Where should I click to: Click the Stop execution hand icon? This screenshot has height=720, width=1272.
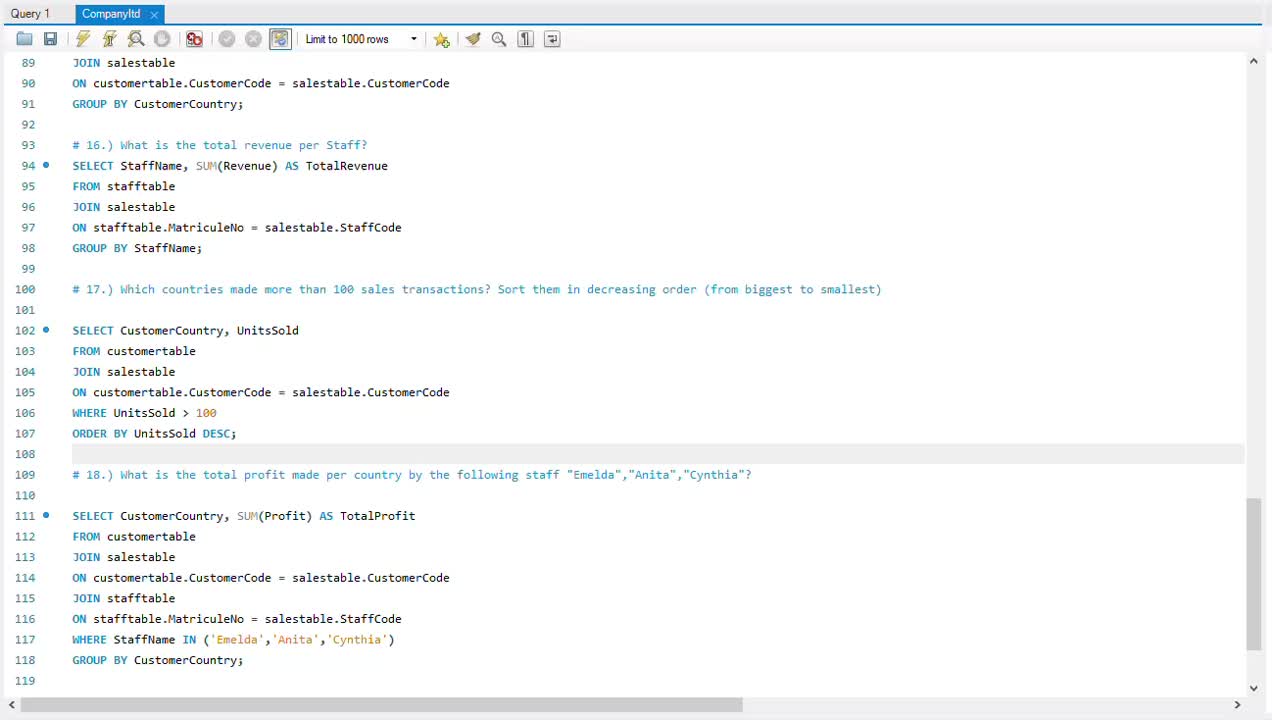(x=162, y=39)
